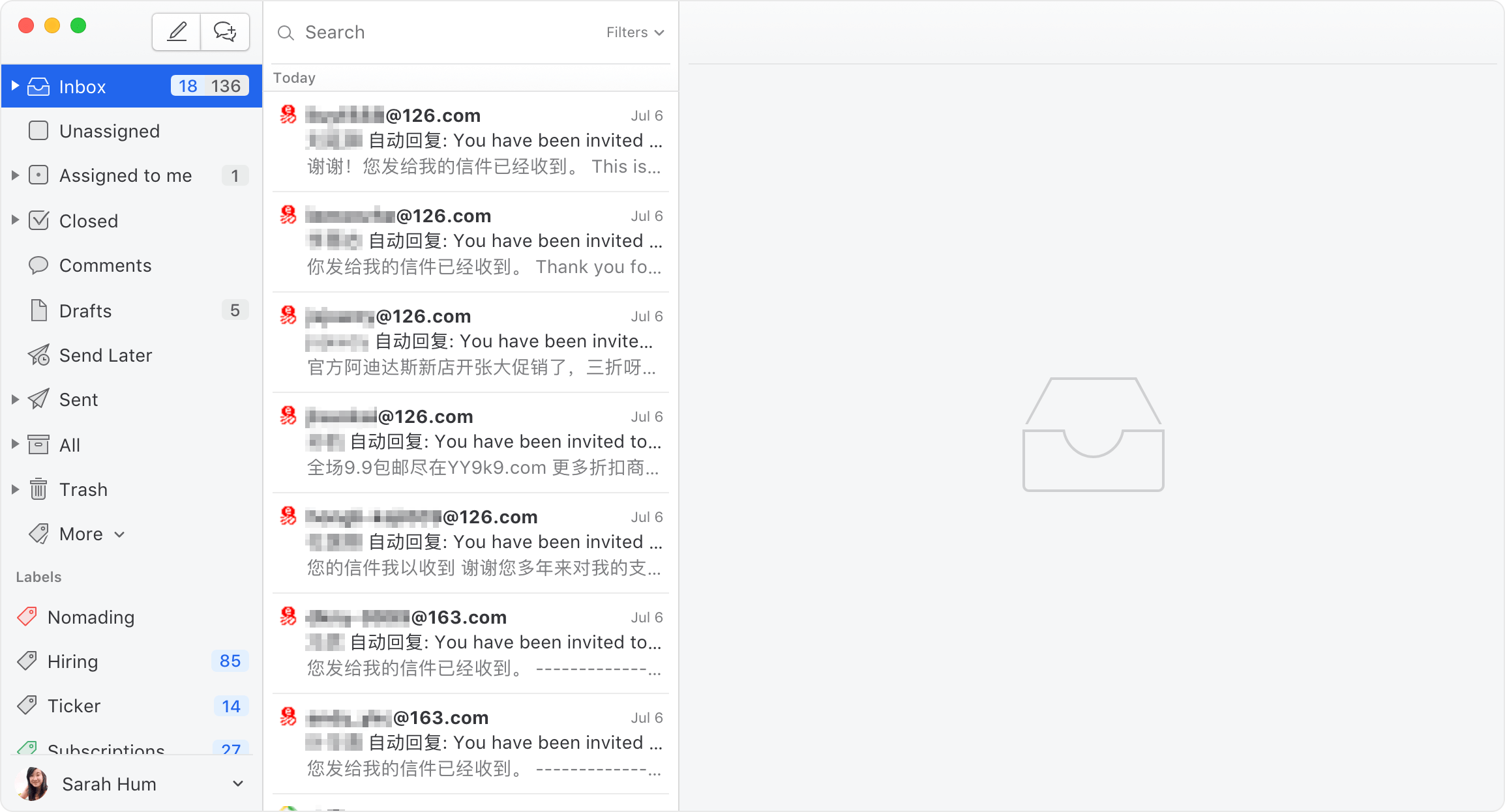Open email with preview 谢谢！您发给我的信件已经收到
The height and width of the screenshot is (812, 1505).
click(x=471, y=141)
